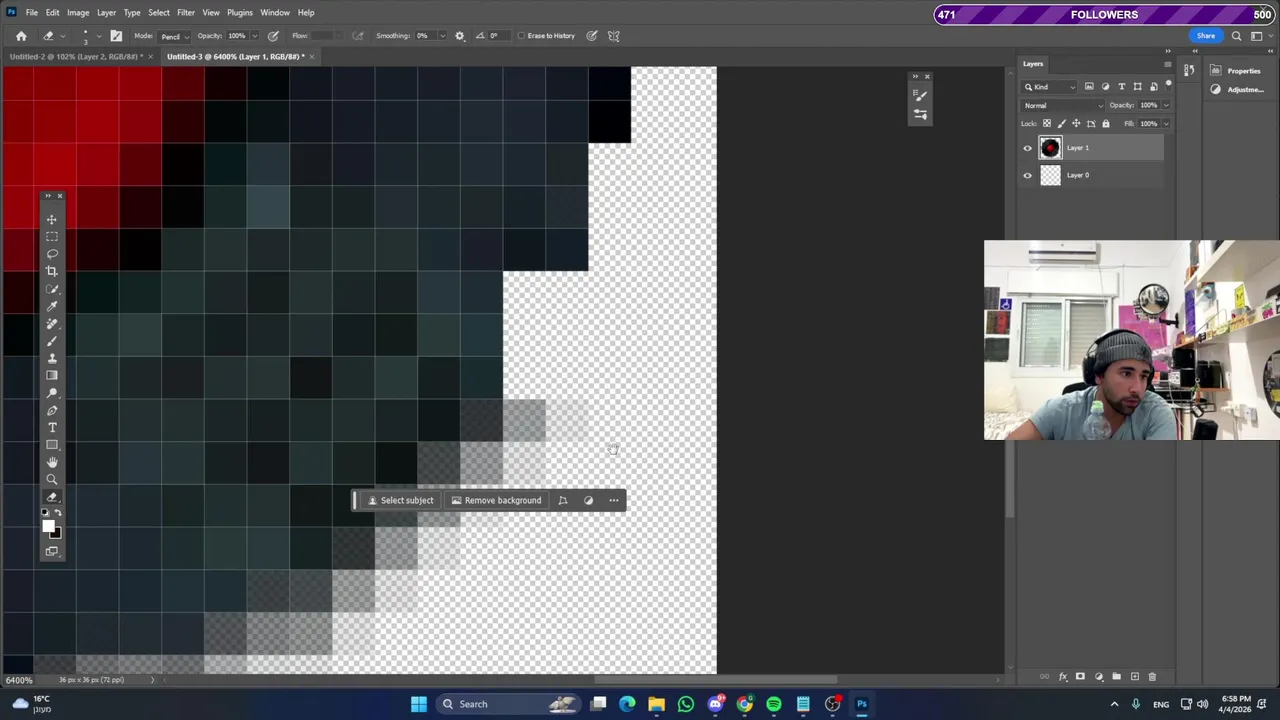Click the Home icon in options bar

click(x=21, y=36)
